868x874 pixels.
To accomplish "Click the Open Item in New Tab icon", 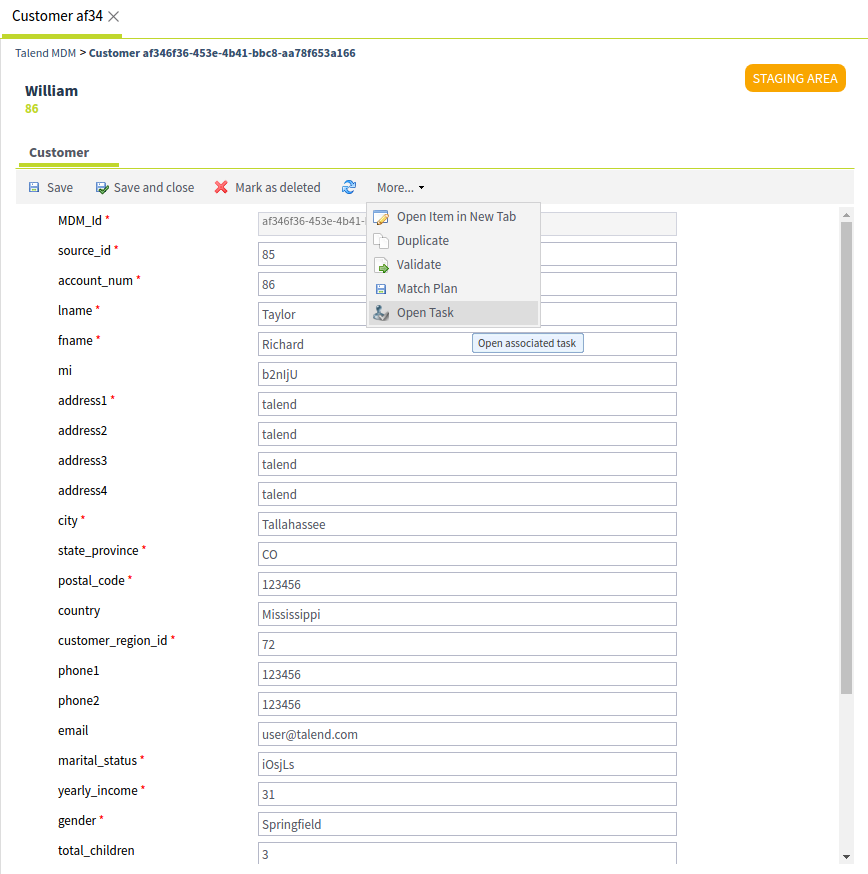I will click(381, 217).
